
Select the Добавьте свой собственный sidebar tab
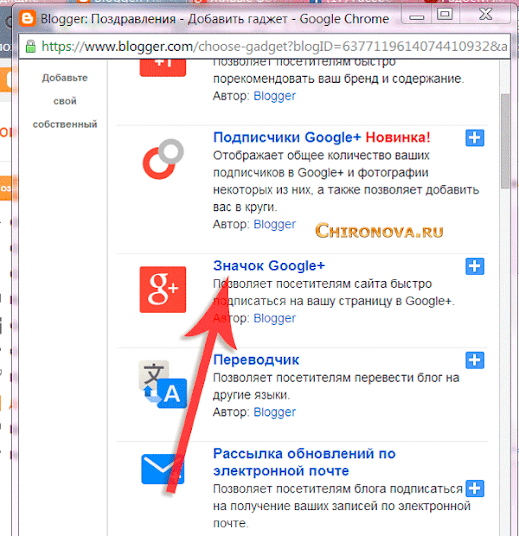click(x=65, y=101)
